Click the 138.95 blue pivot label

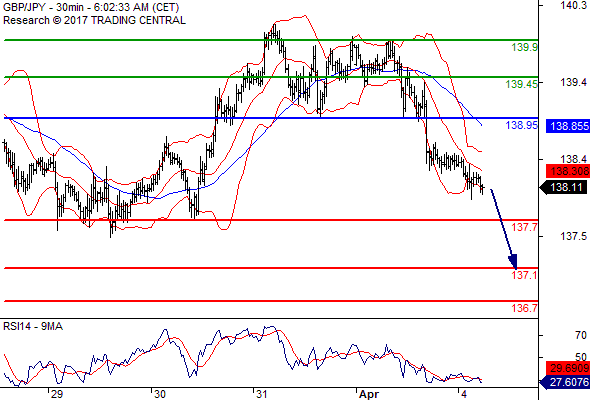tap(522, 125)
